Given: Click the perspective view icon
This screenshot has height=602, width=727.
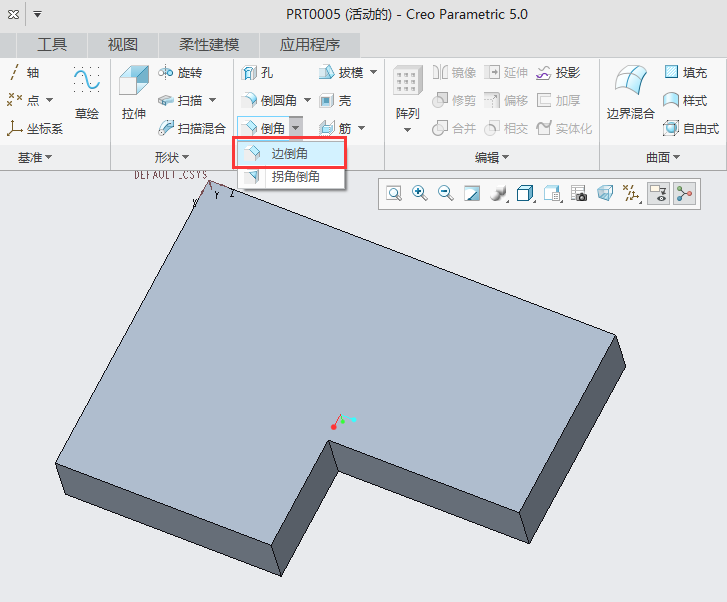Looking at the screenshot, I should click(605, 193).
